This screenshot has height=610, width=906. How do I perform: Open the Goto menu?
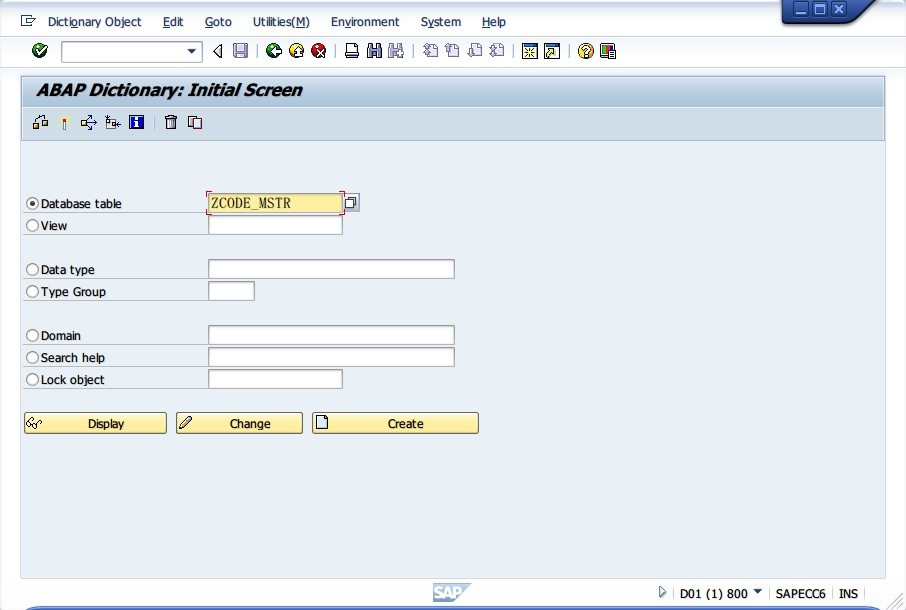[218, 22]
